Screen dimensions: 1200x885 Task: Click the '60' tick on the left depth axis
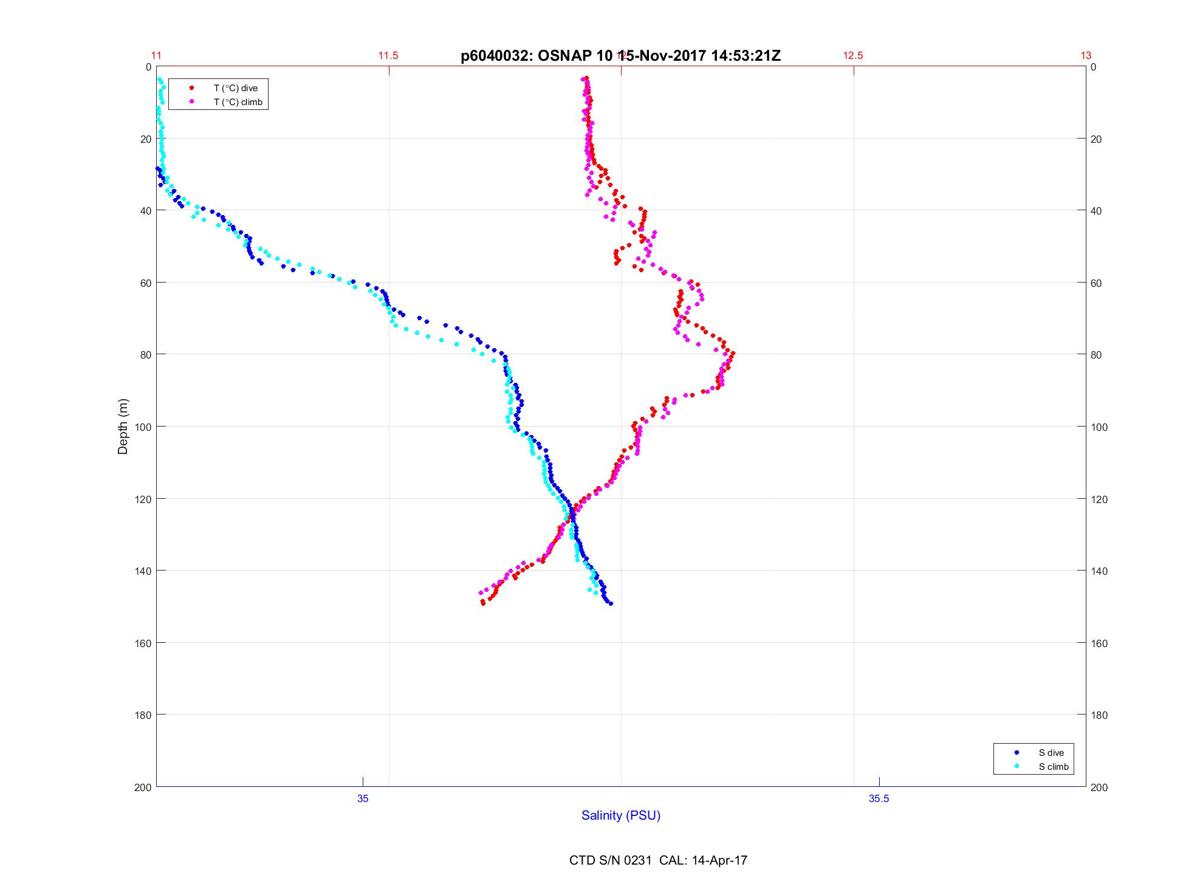pyautogui.click(x=145, y=283)
